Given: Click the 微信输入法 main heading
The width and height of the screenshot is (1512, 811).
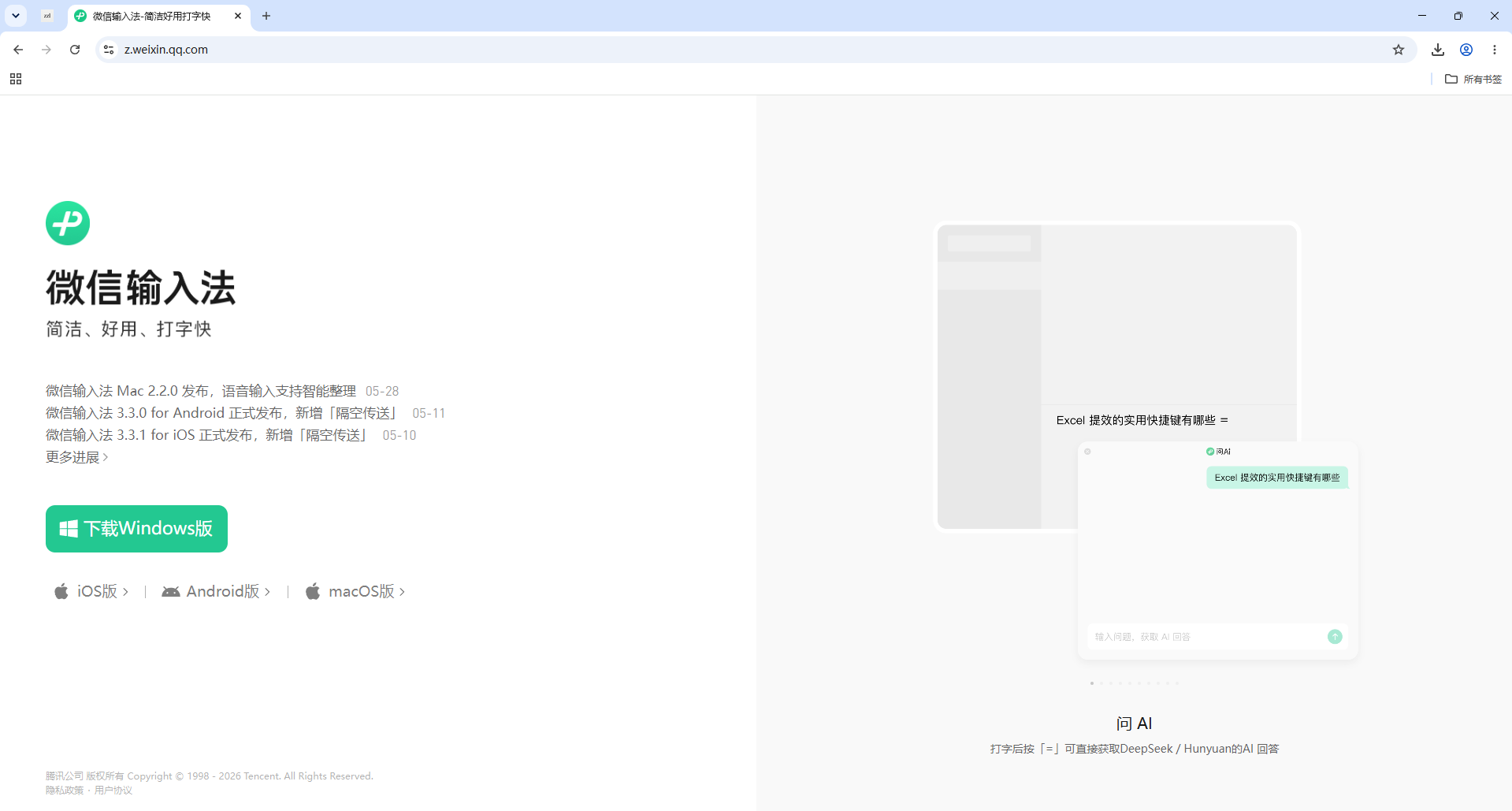Looking at the screenshot, I should [x=141, y=287].
